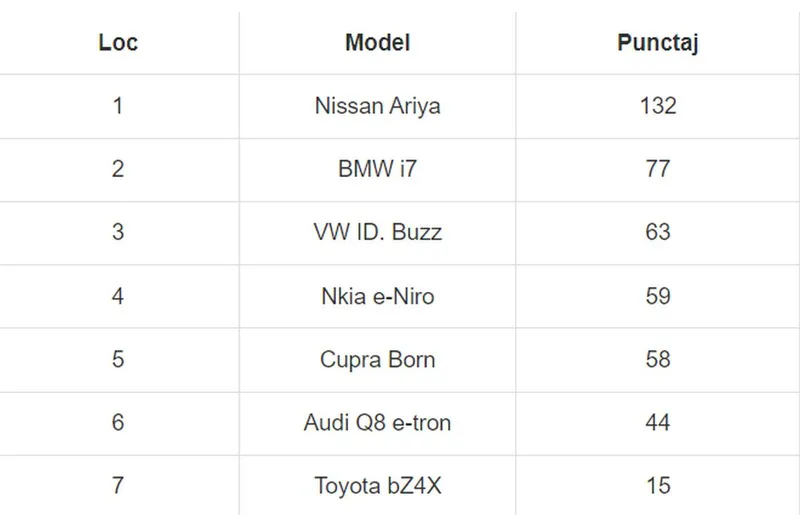Select the Cupra Born cell
Viewport: 800px width, 515px height.
click(377, 359)
